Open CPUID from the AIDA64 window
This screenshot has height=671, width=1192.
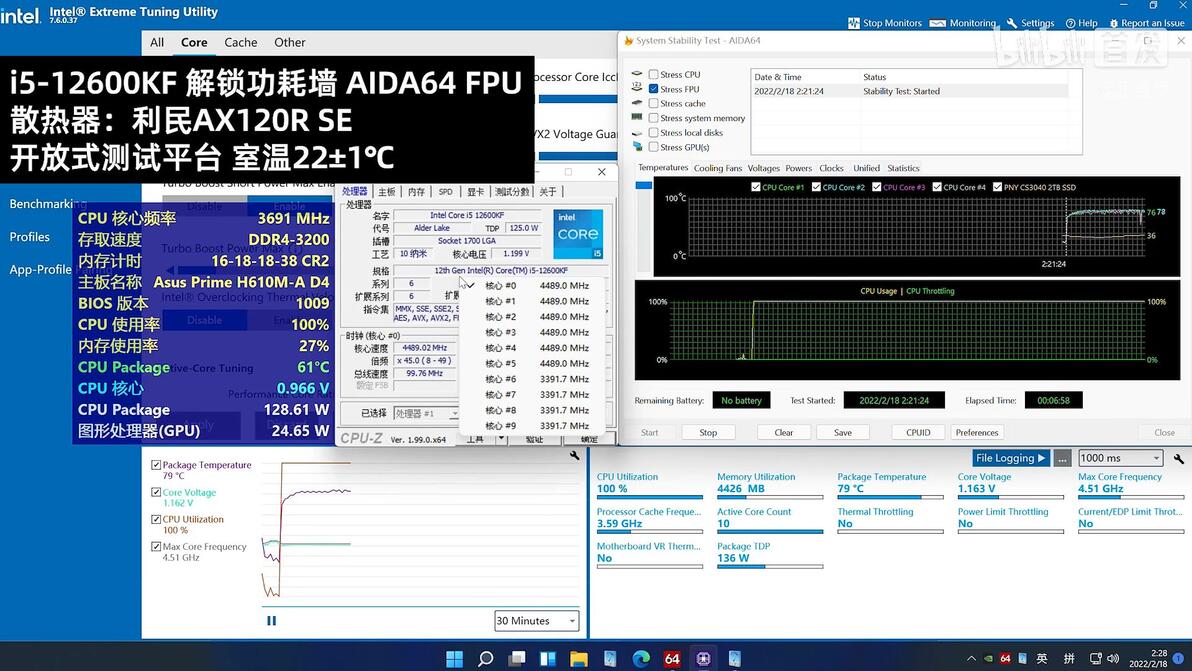[x=918, y=432]
